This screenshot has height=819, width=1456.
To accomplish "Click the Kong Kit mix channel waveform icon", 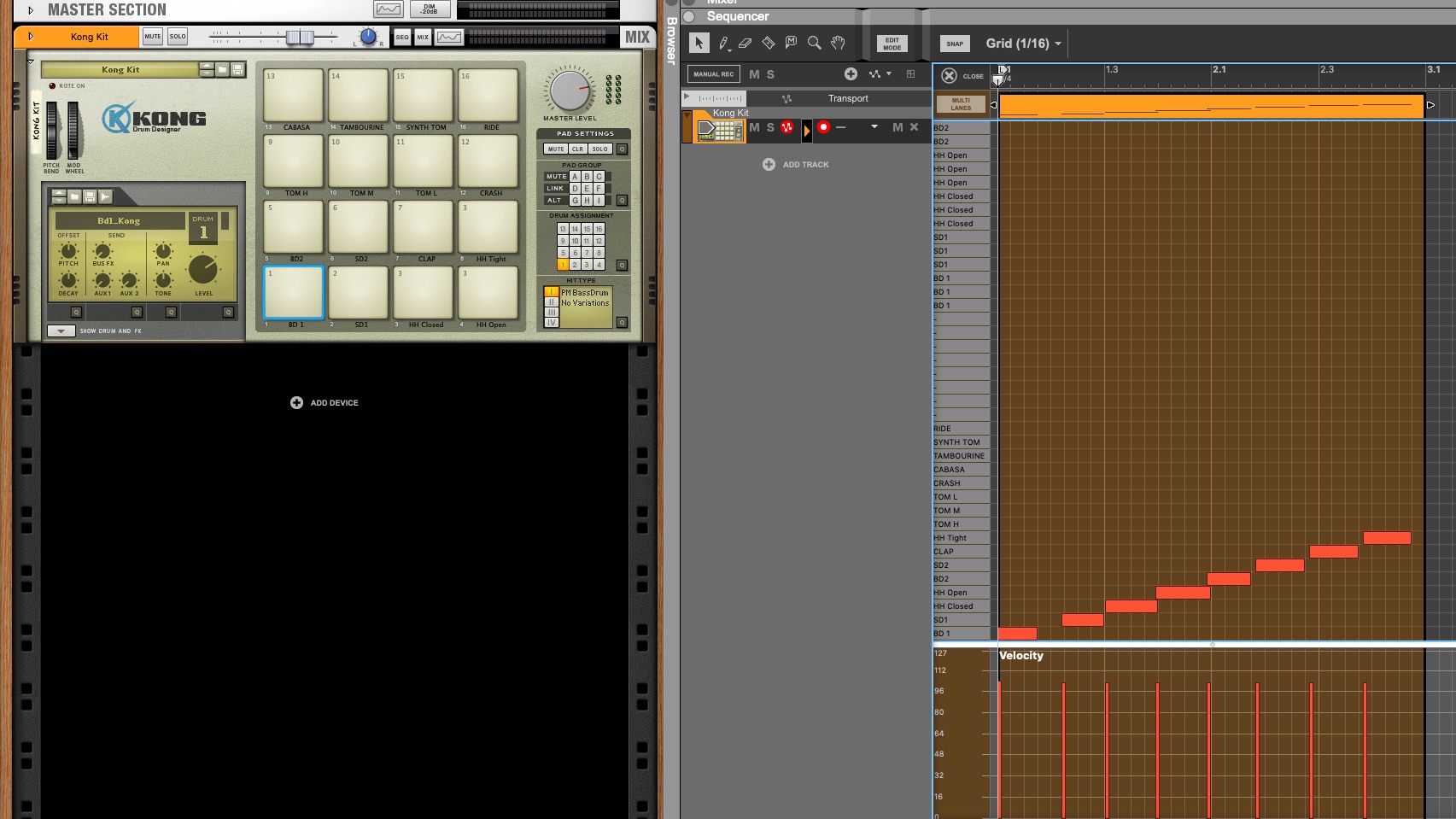I will coord(449,37).
